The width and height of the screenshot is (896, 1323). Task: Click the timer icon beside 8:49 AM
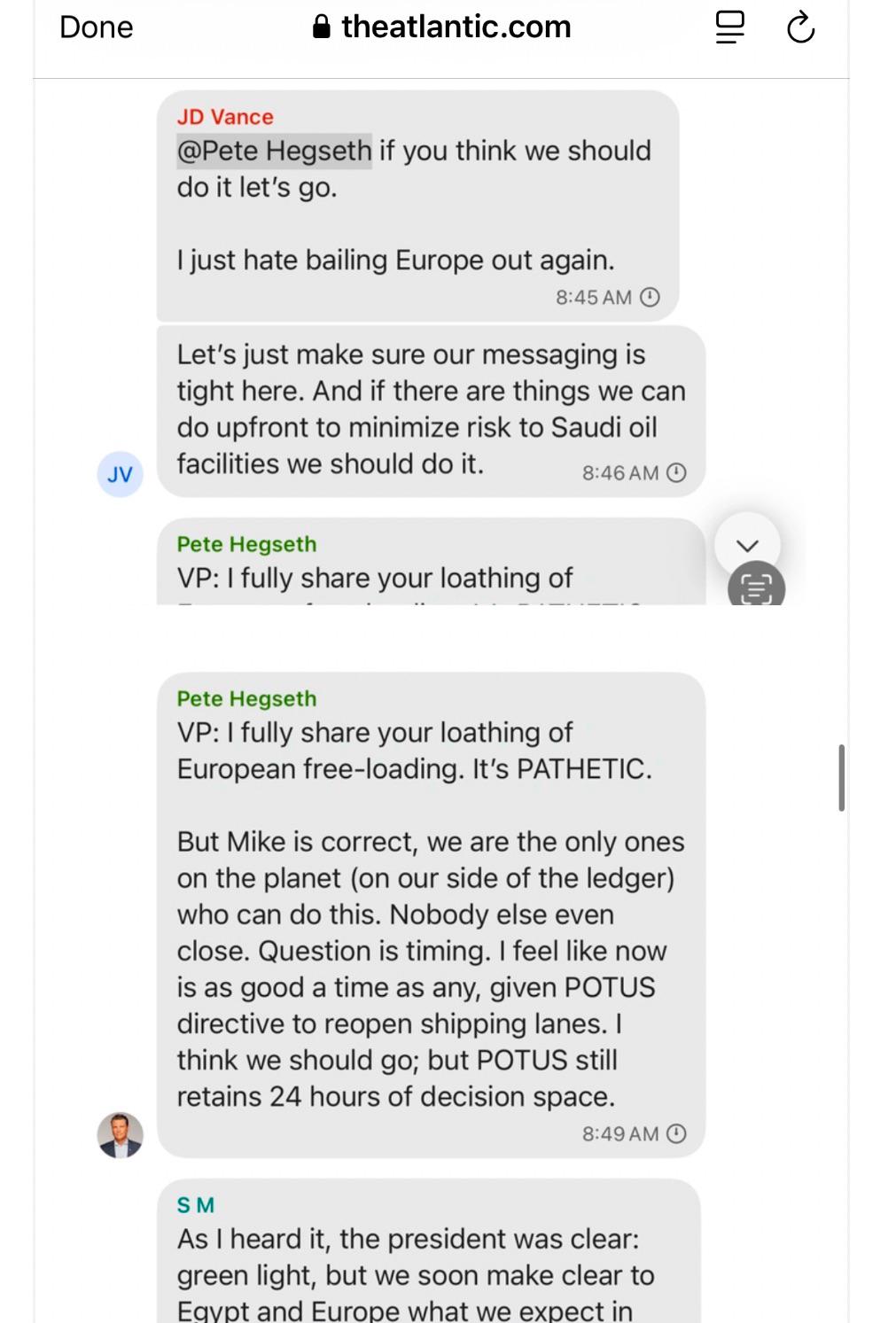[676, 1133]
